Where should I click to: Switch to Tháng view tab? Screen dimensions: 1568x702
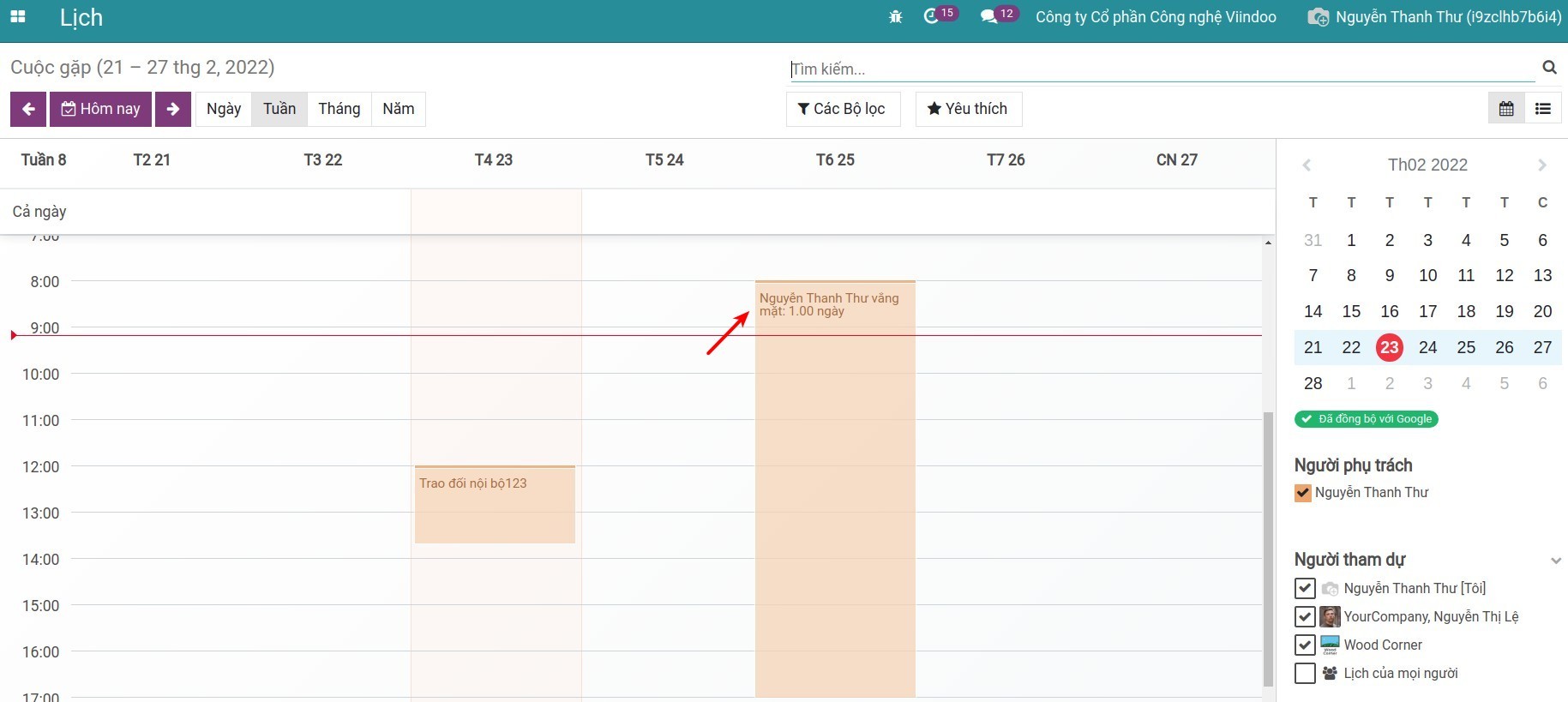[x=339, y=109]
